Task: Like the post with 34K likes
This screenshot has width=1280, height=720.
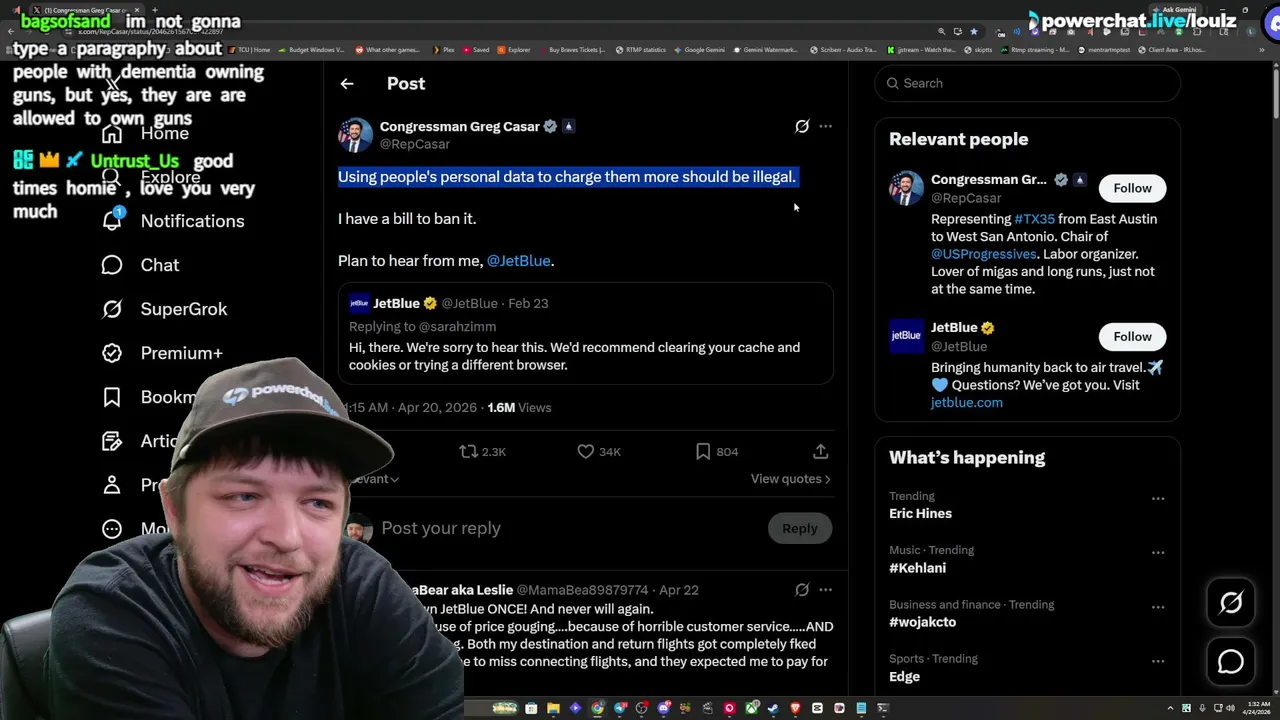Action: [x=599, y=452]
